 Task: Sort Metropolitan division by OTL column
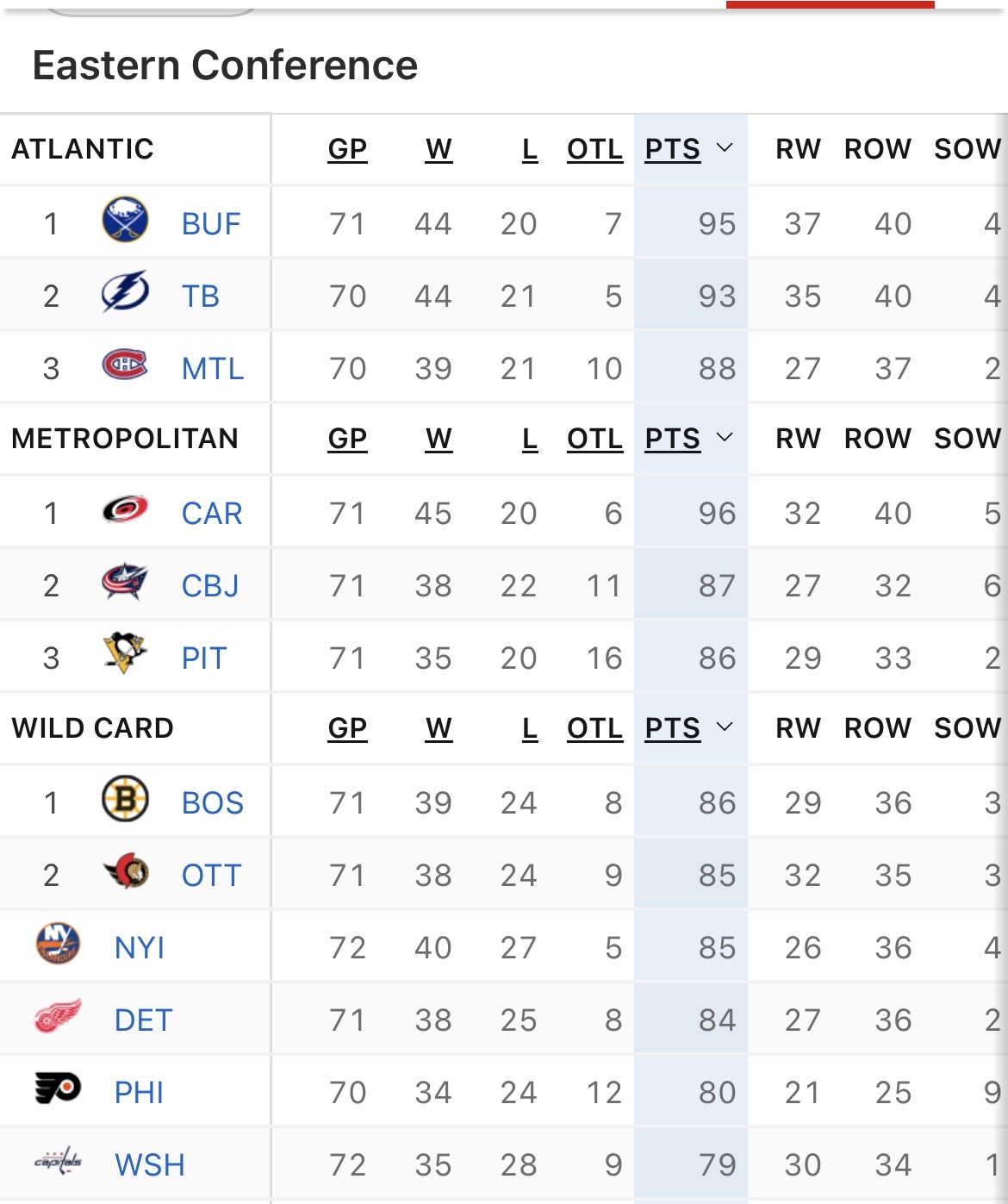point(594,439)
